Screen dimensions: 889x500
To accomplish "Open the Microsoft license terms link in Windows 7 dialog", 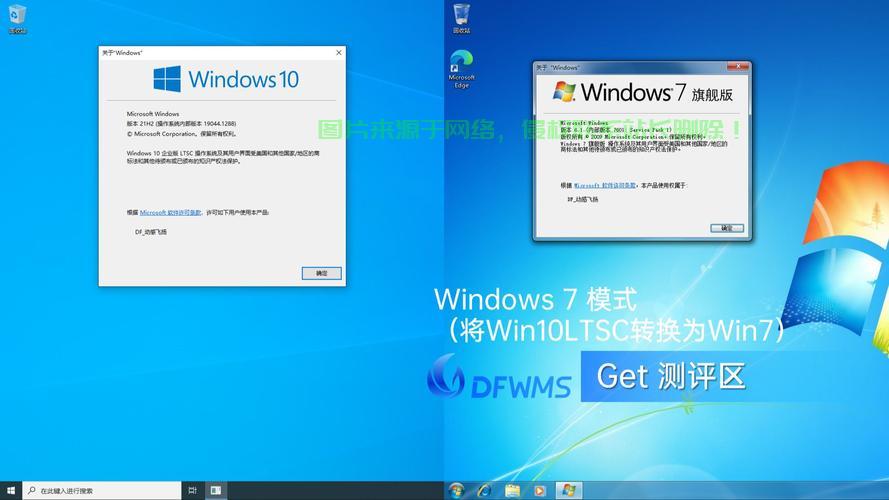I will (x=604, y=185).
